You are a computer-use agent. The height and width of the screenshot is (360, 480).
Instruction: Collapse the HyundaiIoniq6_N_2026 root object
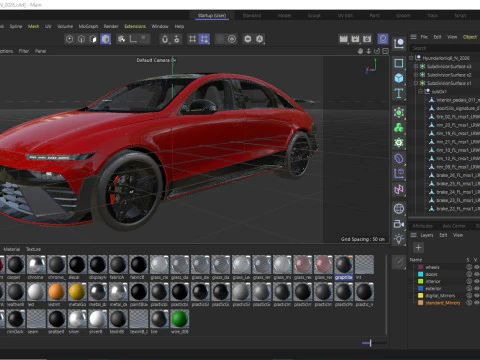coord(411,58)
